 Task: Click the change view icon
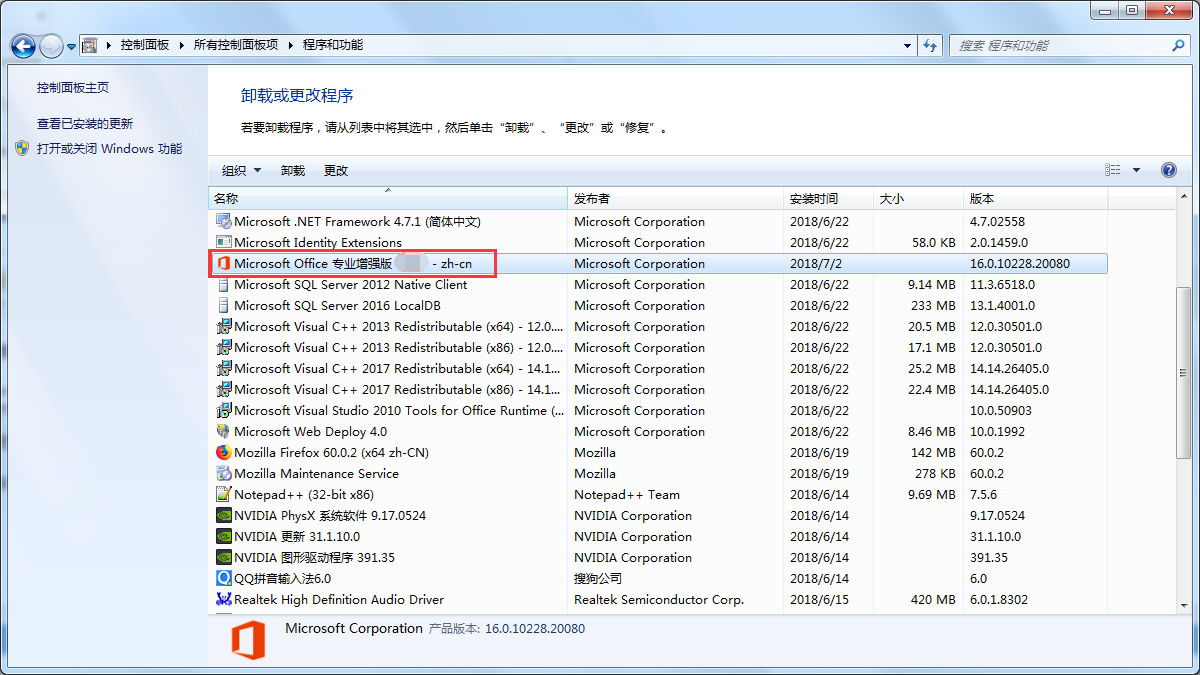1113,171
